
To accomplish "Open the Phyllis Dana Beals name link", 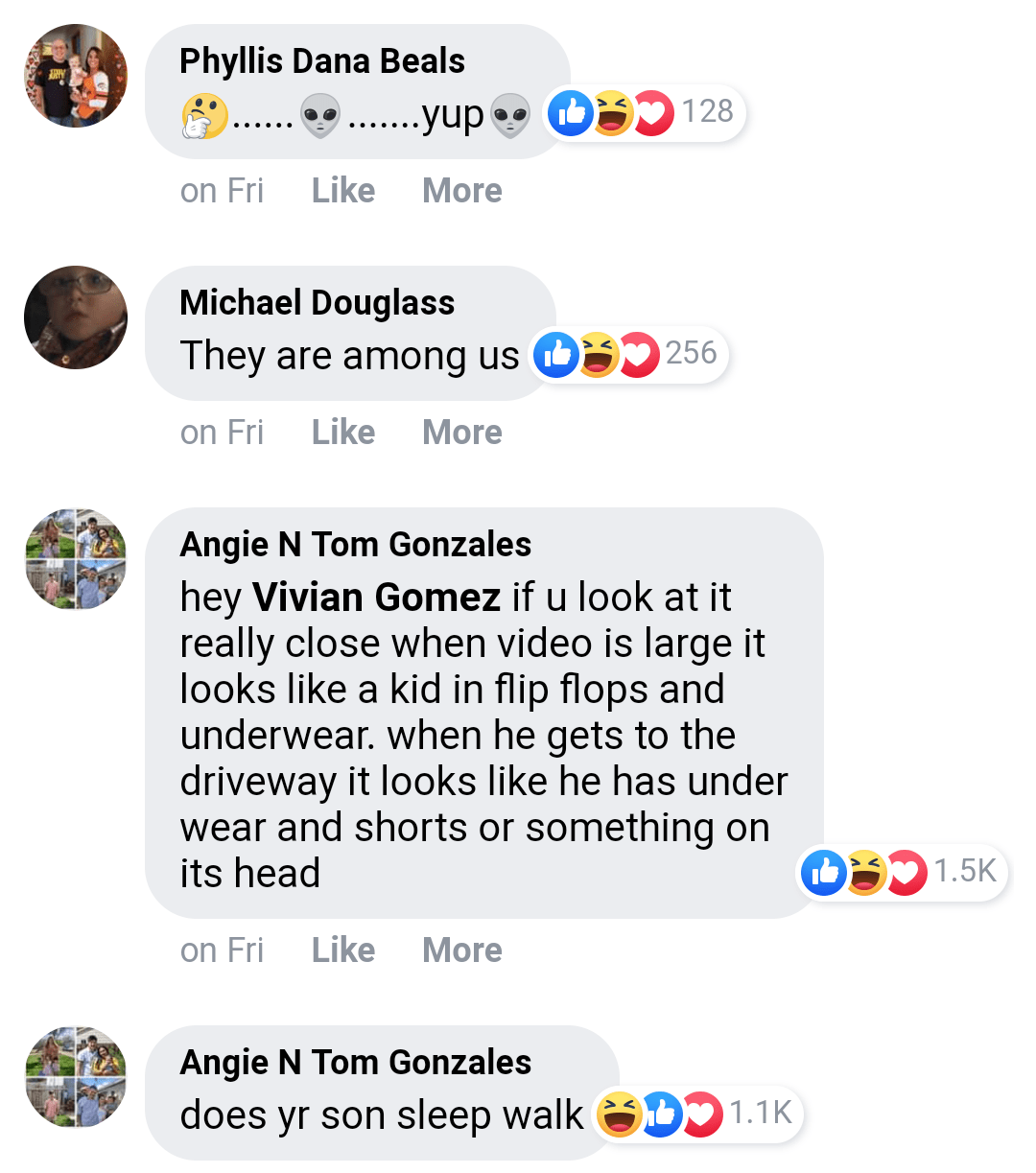I will pyautogui.click(x=322, y=61).
